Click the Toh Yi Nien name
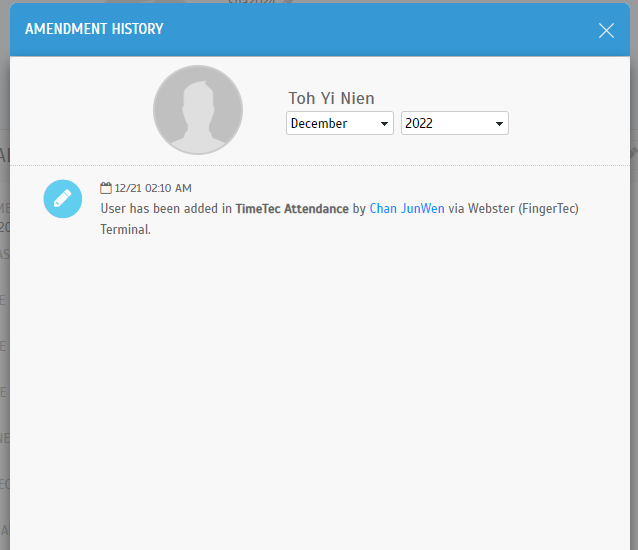638x550 pixels. pos(331,98)
